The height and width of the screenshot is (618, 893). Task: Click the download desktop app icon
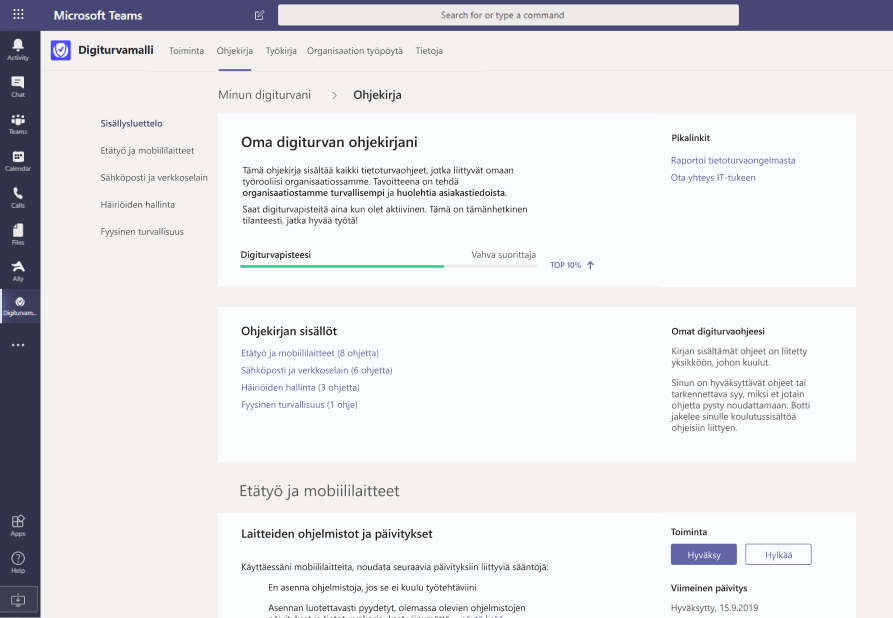[18, 599]
